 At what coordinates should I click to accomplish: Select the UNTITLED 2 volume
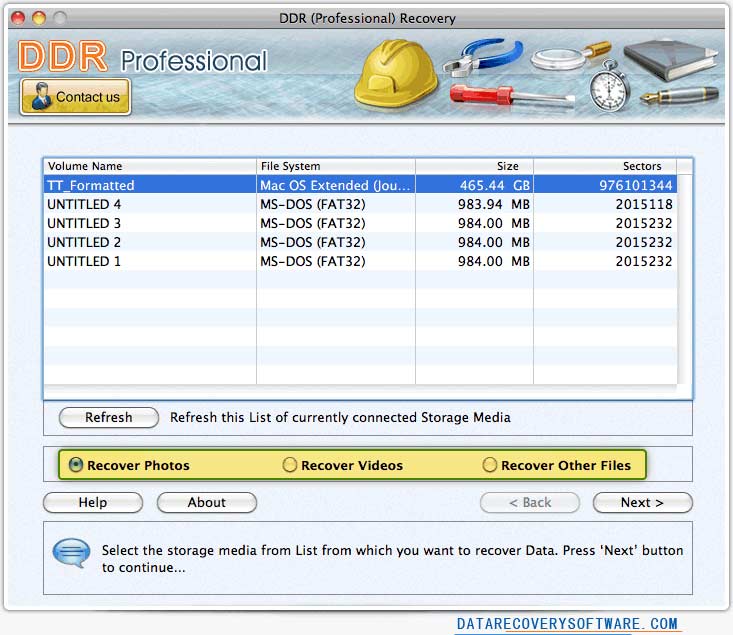tap(360, 242)
